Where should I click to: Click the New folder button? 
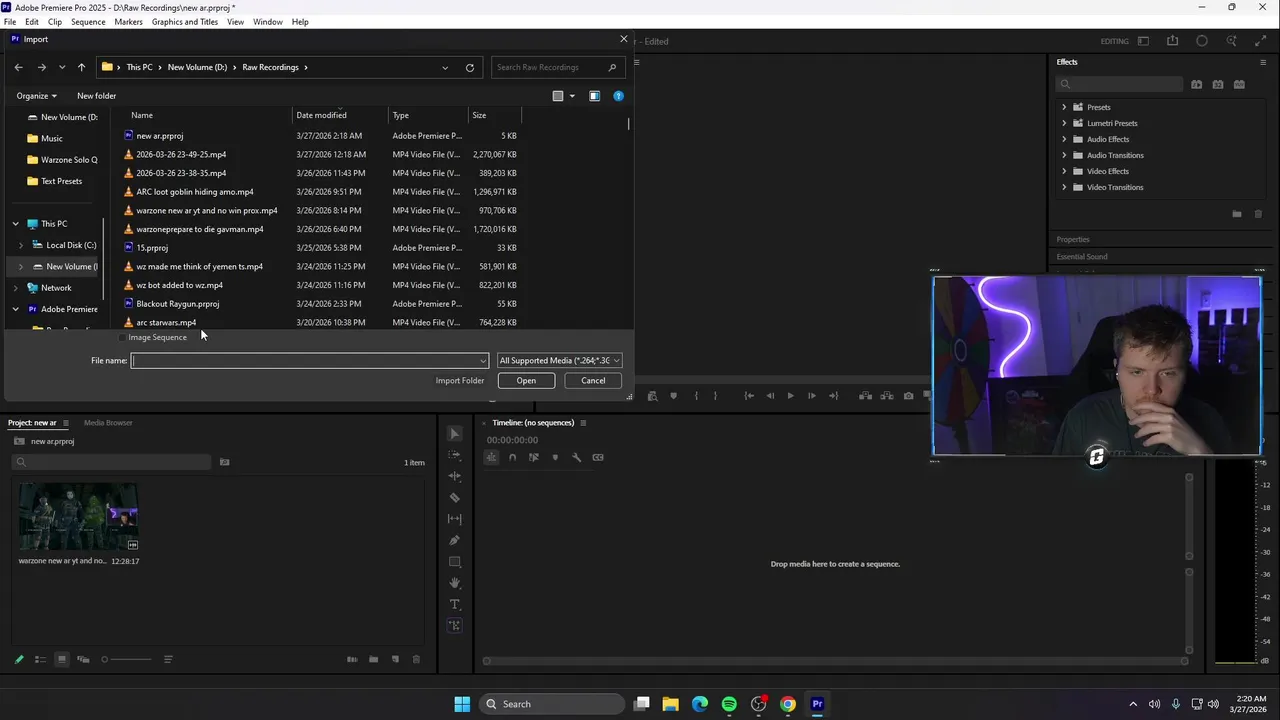pyautogui.click(x=97, y=96)
